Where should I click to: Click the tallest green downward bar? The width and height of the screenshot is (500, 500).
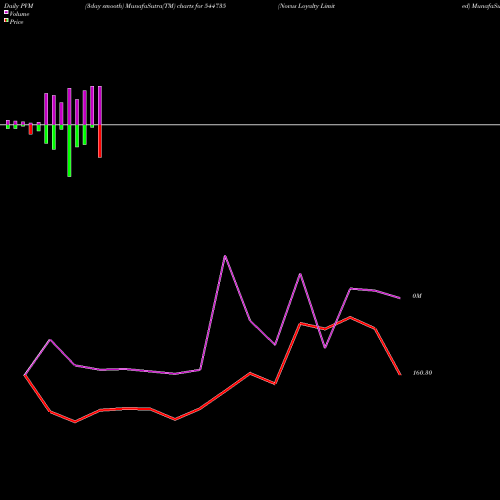pos(69,151)
